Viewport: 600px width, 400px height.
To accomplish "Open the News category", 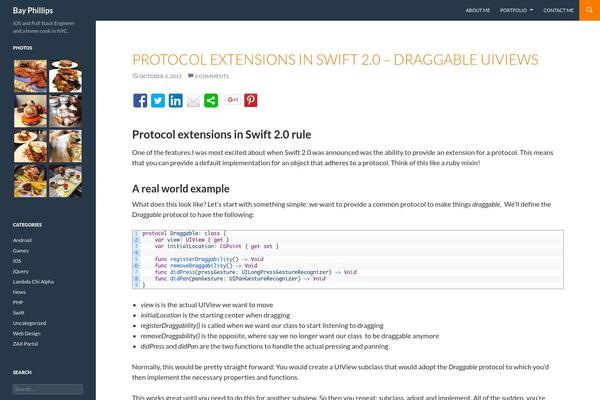I will coord(19,292).
